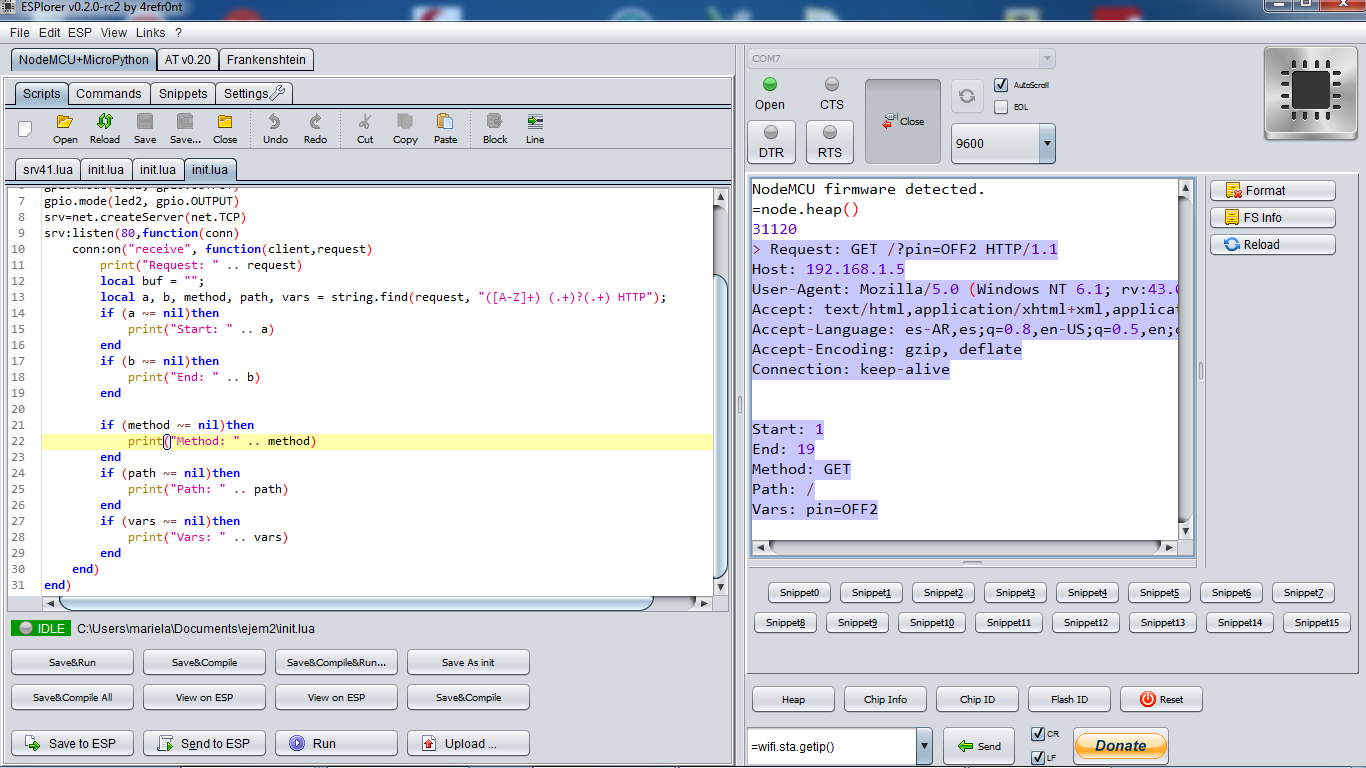This screenshot has height=768, width=1366.
Task: Click the Save&Run button
Action: pos(72,662)
